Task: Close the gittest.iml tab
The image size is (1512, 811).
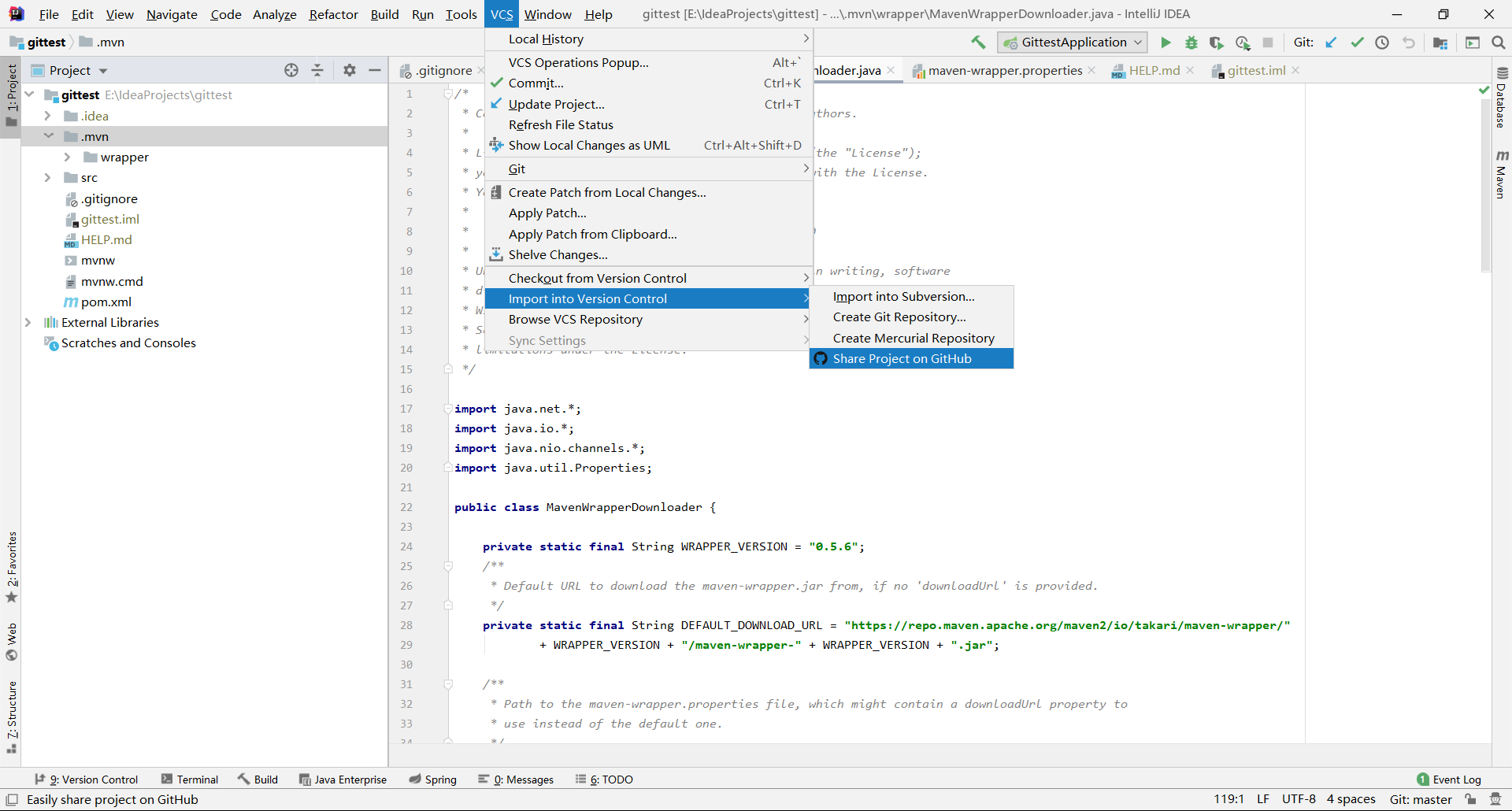Action: point(1295,70)
